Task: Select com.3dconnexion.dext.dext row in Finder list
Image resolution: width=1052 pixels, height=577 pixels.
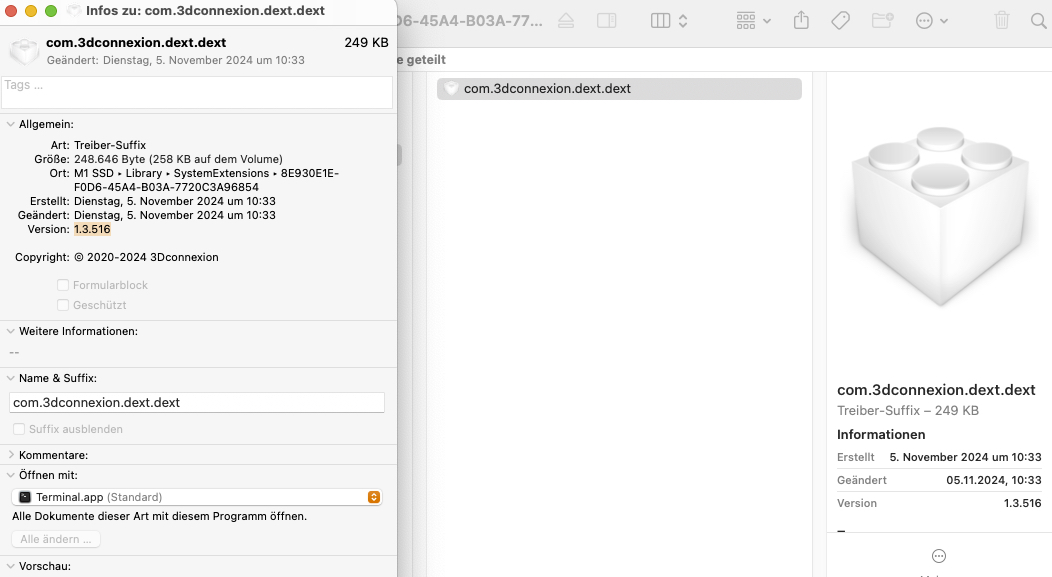Action: pos(619,89)
